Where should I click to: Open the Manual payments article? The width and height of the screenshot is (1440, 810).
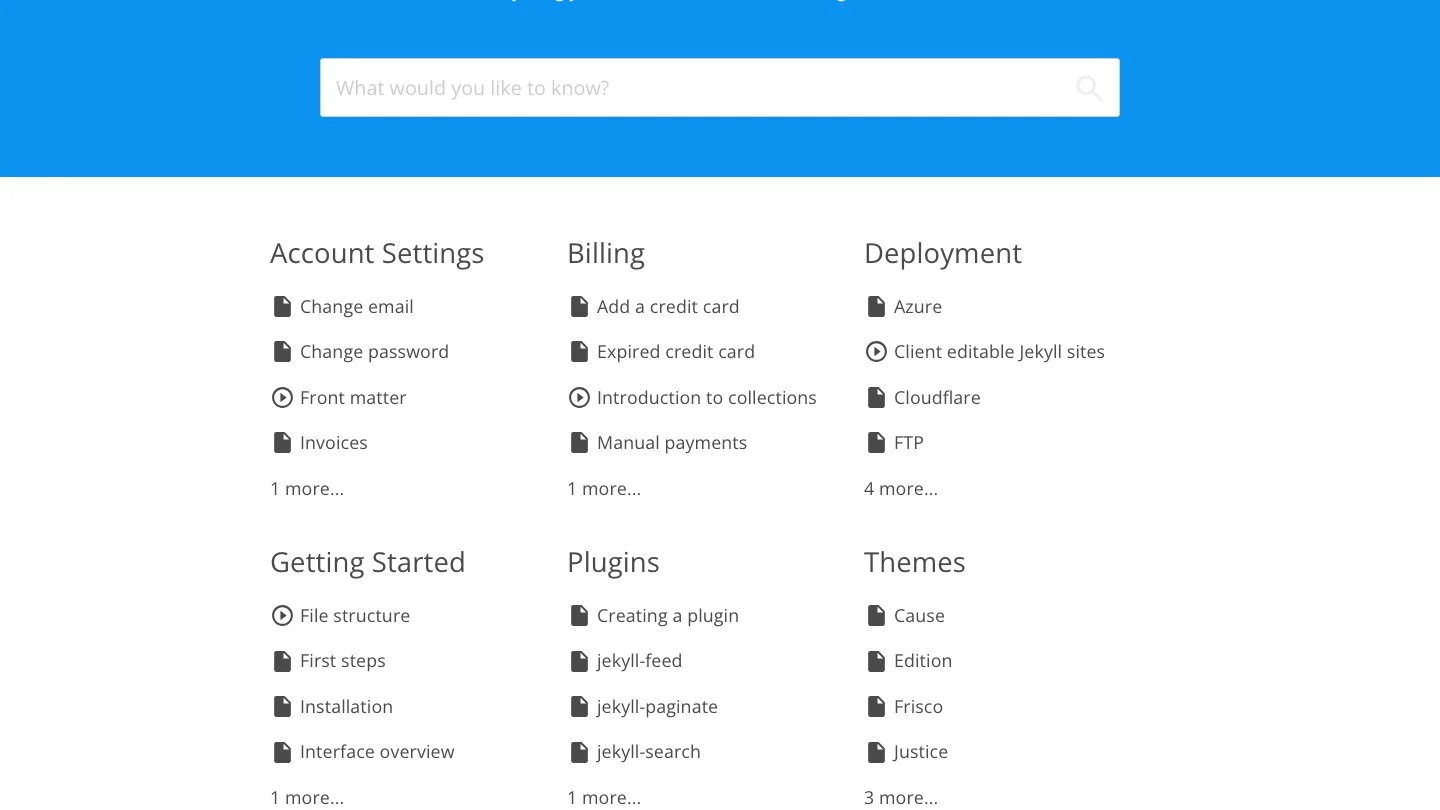[672, 443]
